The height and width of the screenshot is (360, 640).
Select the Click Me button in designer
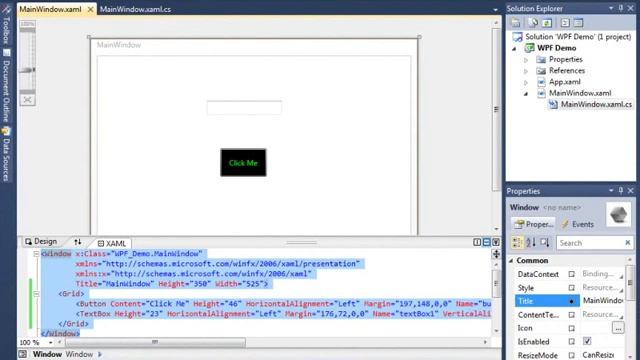click(x=243, y=162)
